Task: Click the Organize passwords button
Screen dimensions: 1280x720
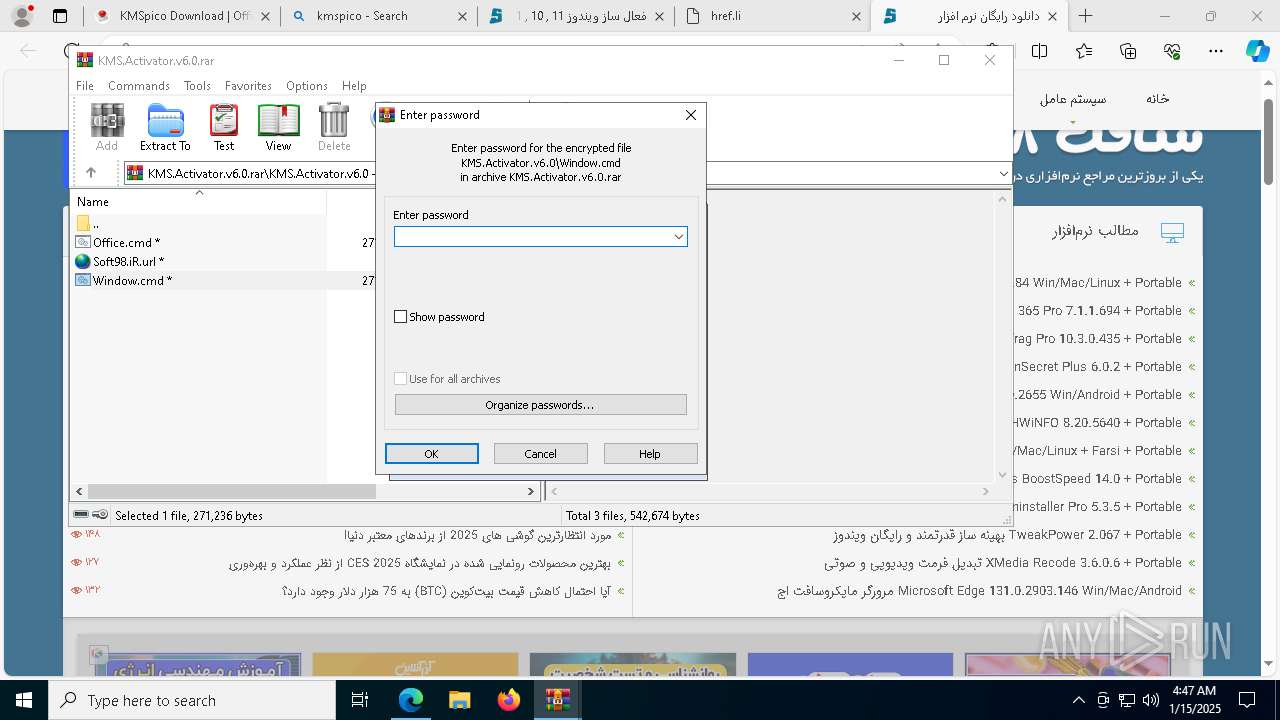Action: pyautogui.click(x=540, y=405)
